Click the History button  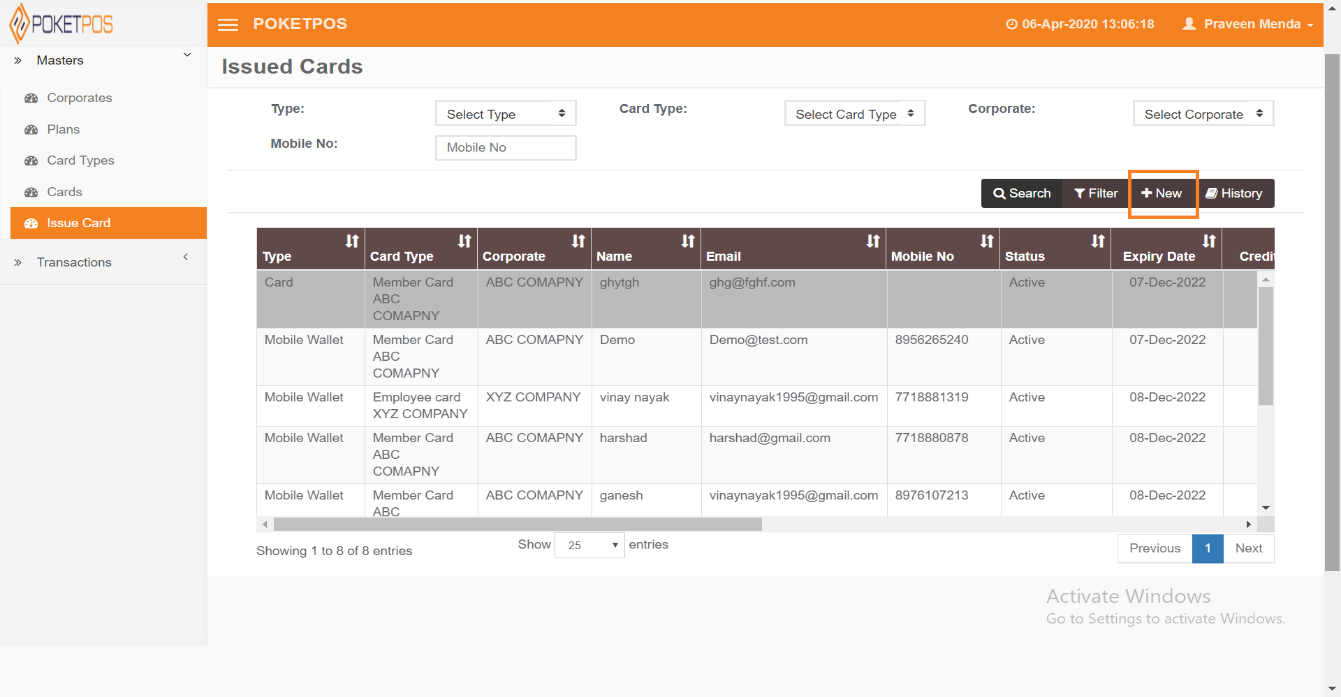(1234, 193)
